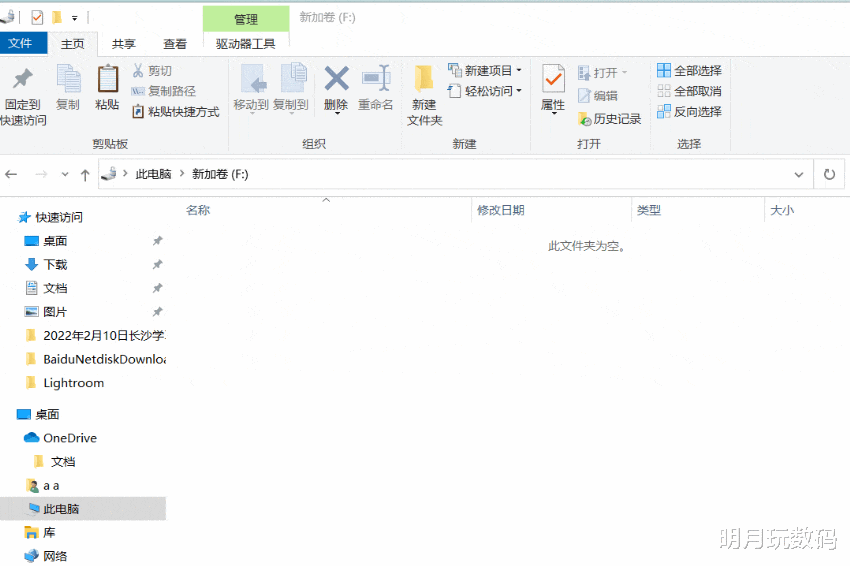The image size is (850, 566).
Task: Click the Paste (粘贴) clipboard icon
Action: pyautogui.click(x=107, y=79)
